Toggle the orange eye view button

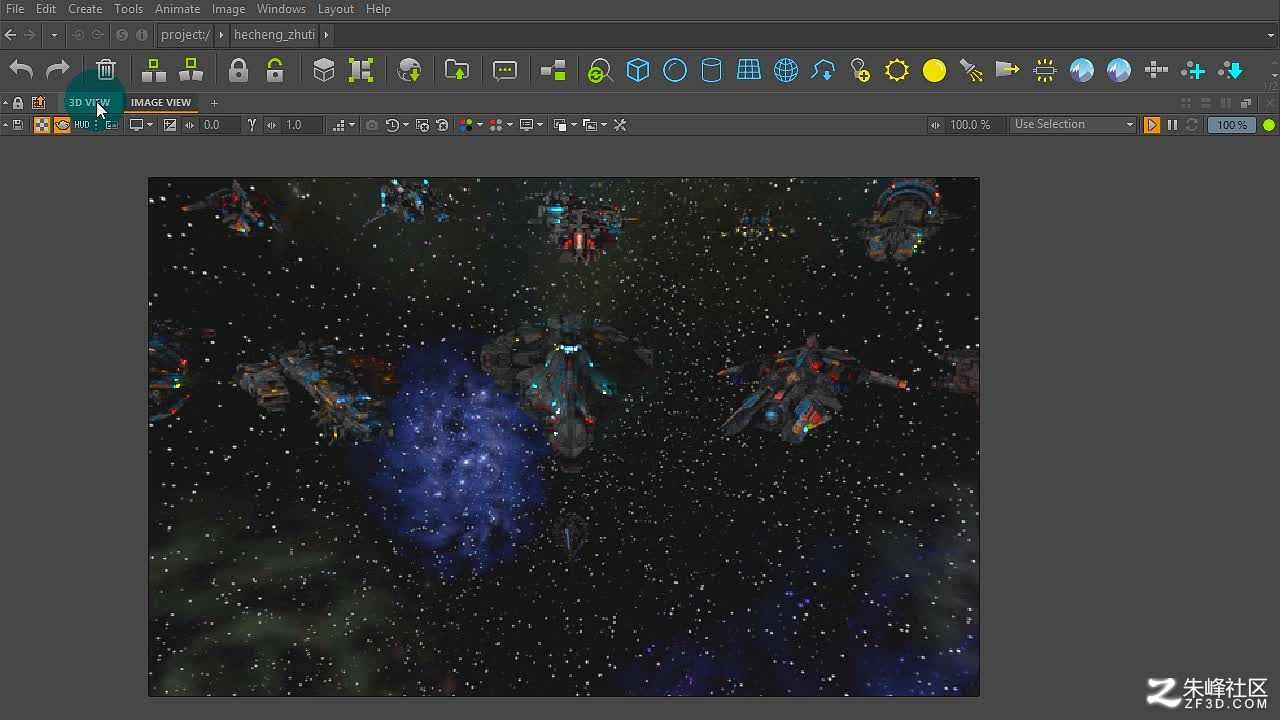pos(62,125)
